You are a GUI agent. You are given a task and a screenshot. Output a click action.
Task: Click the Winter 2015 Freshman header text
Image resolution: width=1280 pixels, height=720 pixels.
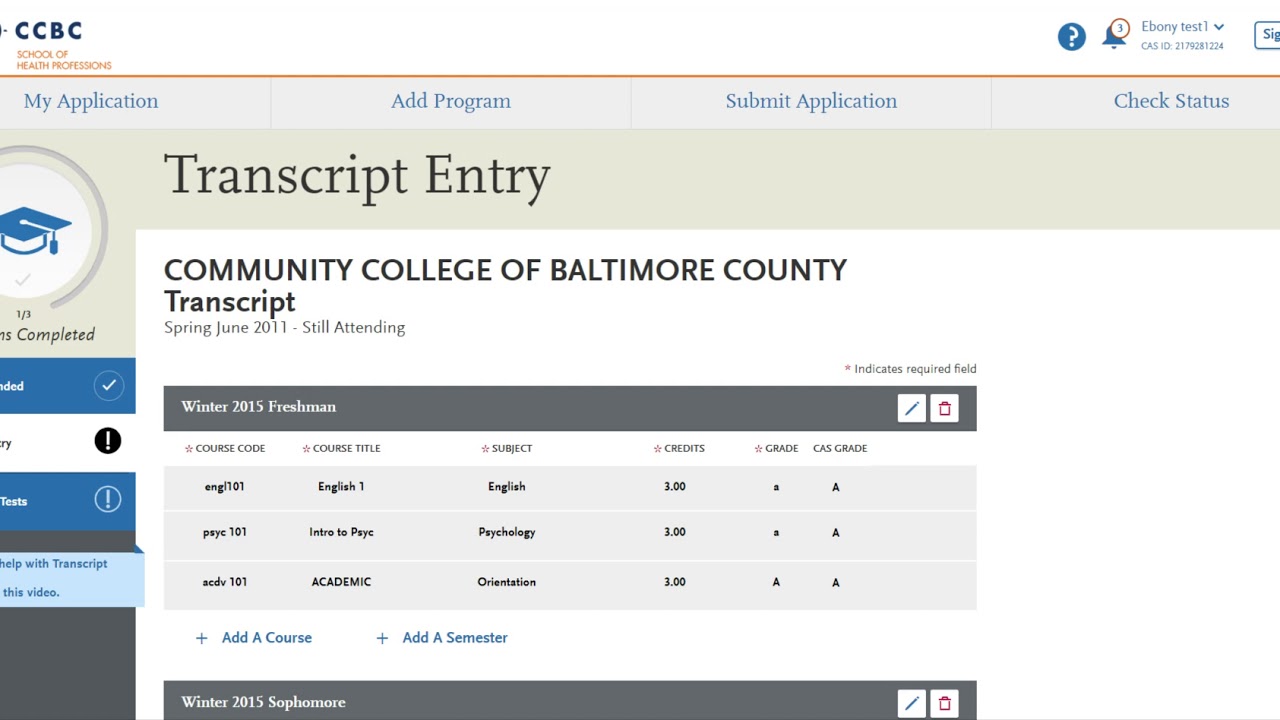pyautogui.click(x=258, y=407)
